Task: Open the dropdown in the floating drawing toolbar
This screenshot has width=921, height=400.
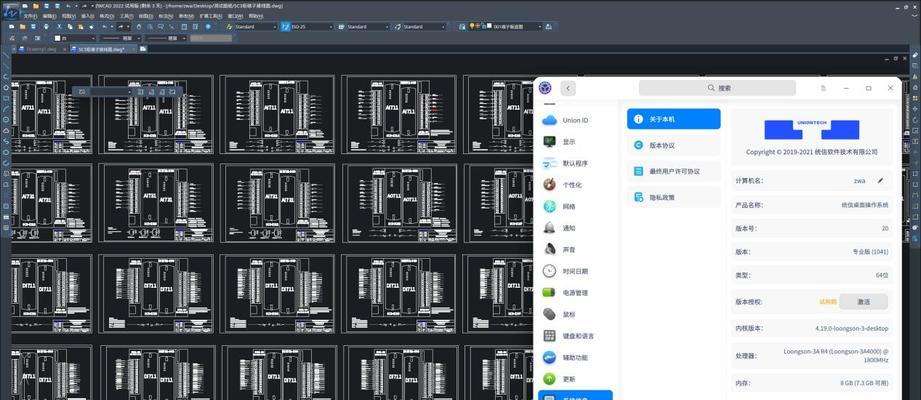Action: 130,92
